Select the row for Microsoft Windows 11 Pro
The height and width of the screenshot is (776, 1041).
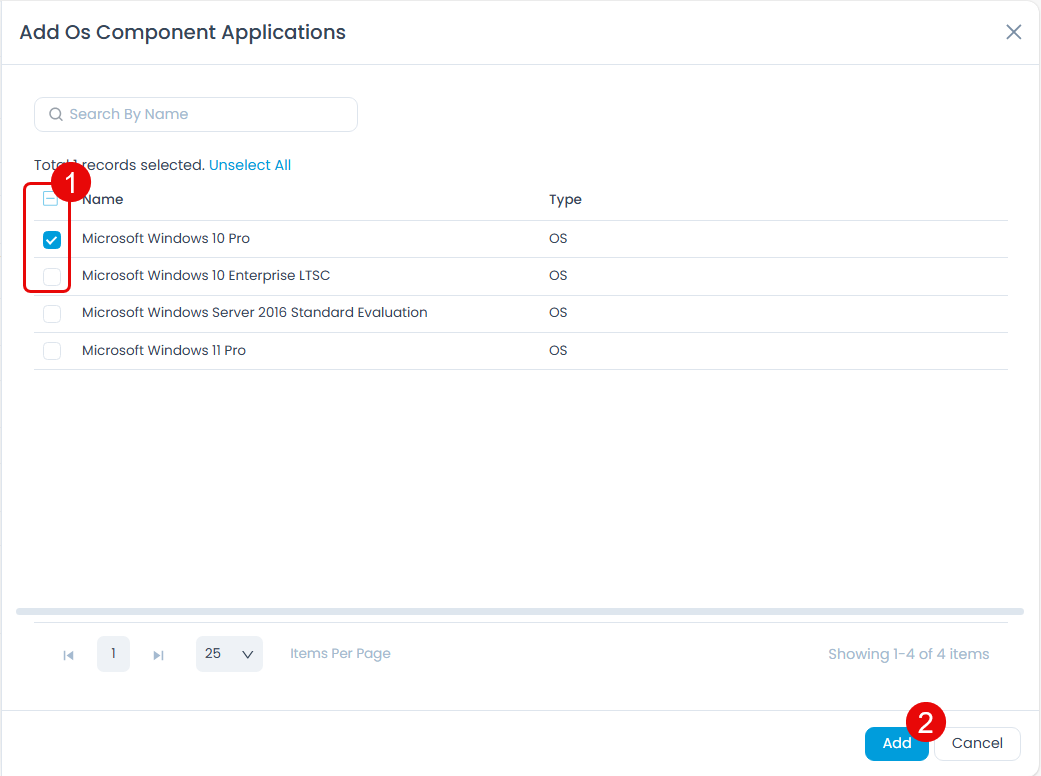(163, 350)
